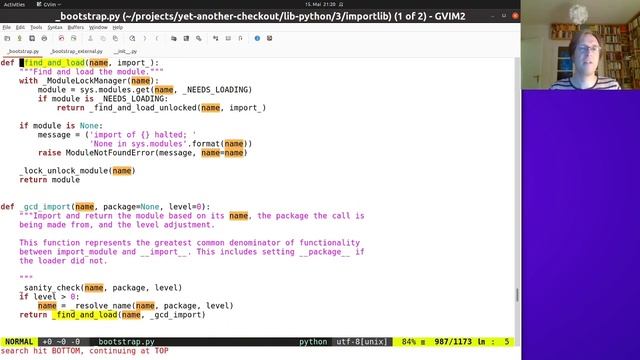Click the Undo toolbar icon
The height and width of the screenshot is (360, 640).
[x=61, y=38]
